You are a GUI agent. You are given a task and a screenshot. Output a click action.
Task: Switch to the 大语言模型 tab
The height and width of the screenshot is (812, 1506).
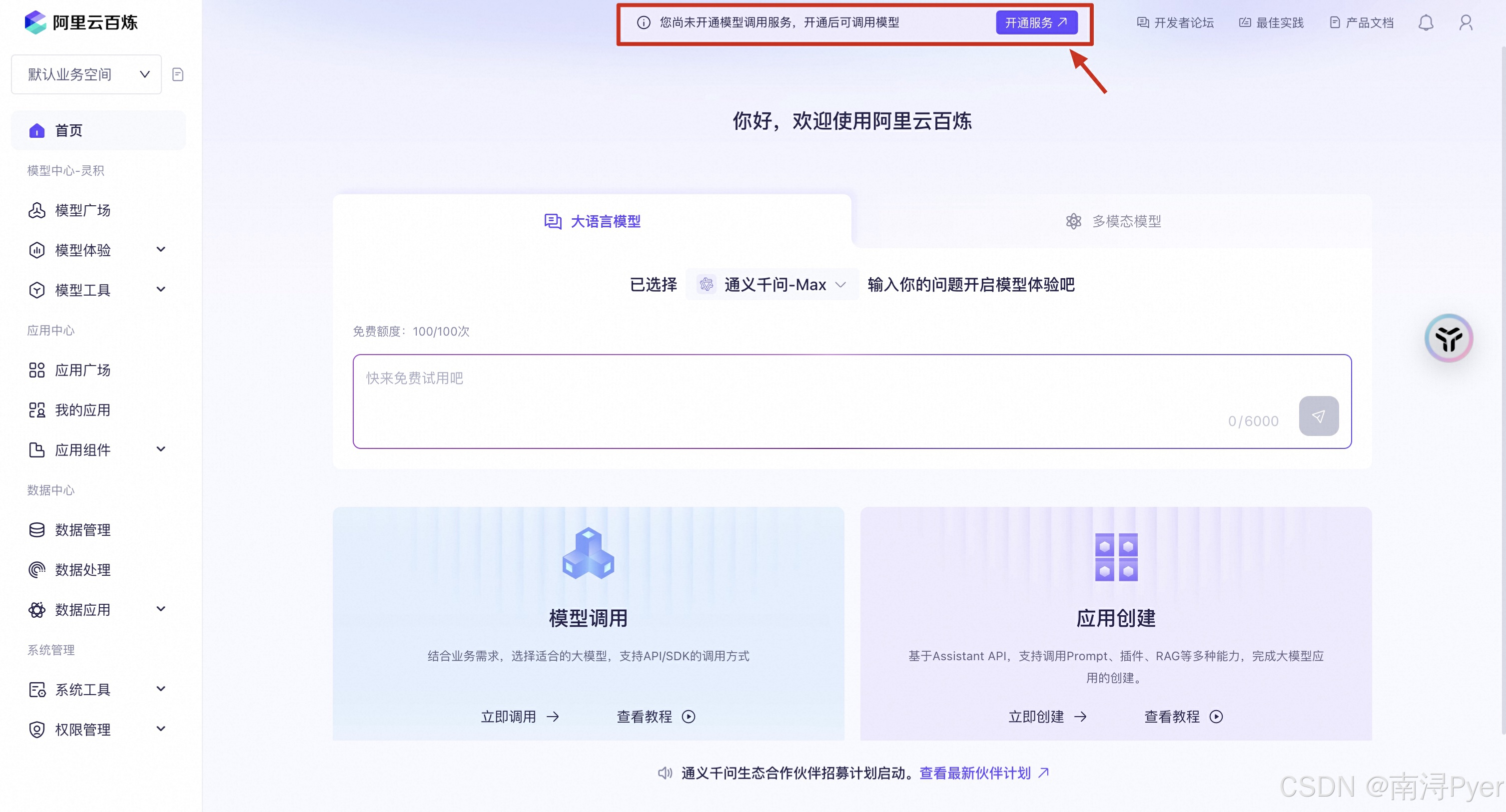[x=592, y=221]
